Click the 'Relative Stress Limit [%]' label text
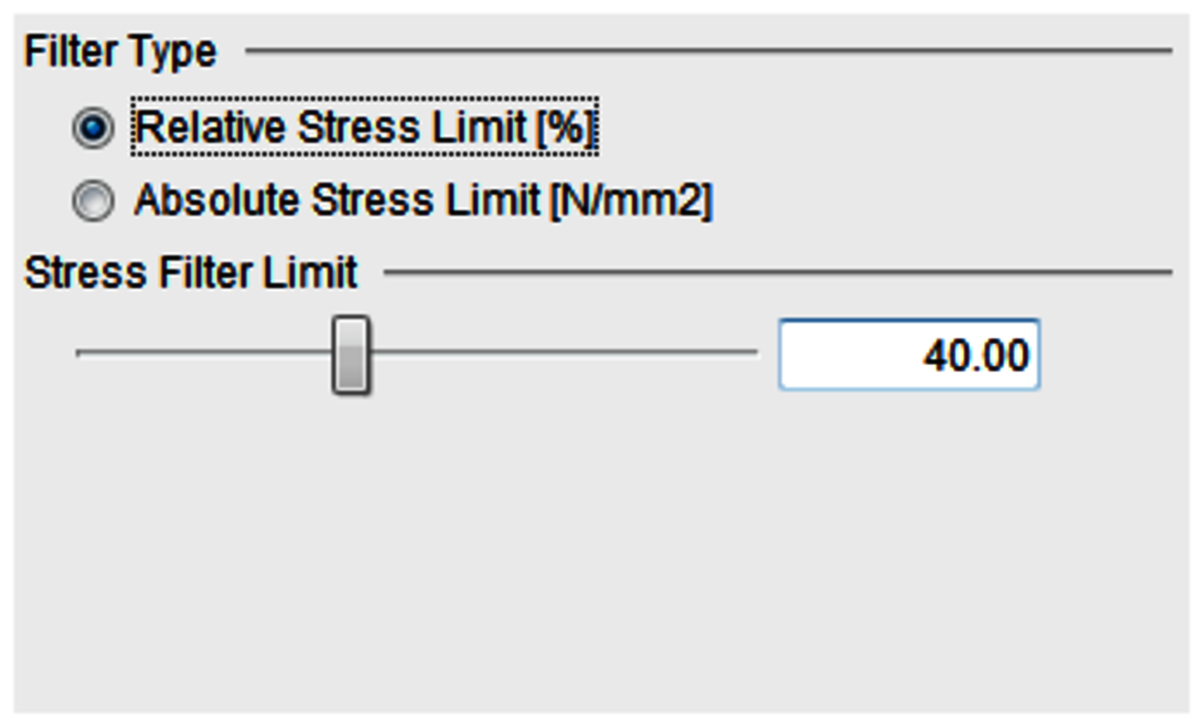 click(365, 128)
